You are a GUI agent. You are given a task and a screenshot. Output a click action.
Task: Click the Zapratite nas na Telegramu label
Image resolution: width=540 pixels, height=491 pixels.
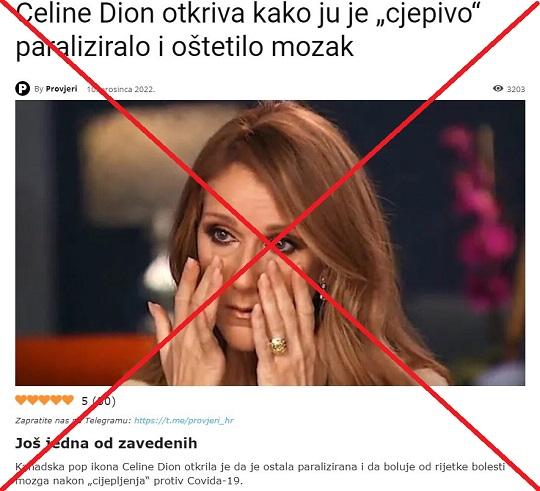click(73, 420)
